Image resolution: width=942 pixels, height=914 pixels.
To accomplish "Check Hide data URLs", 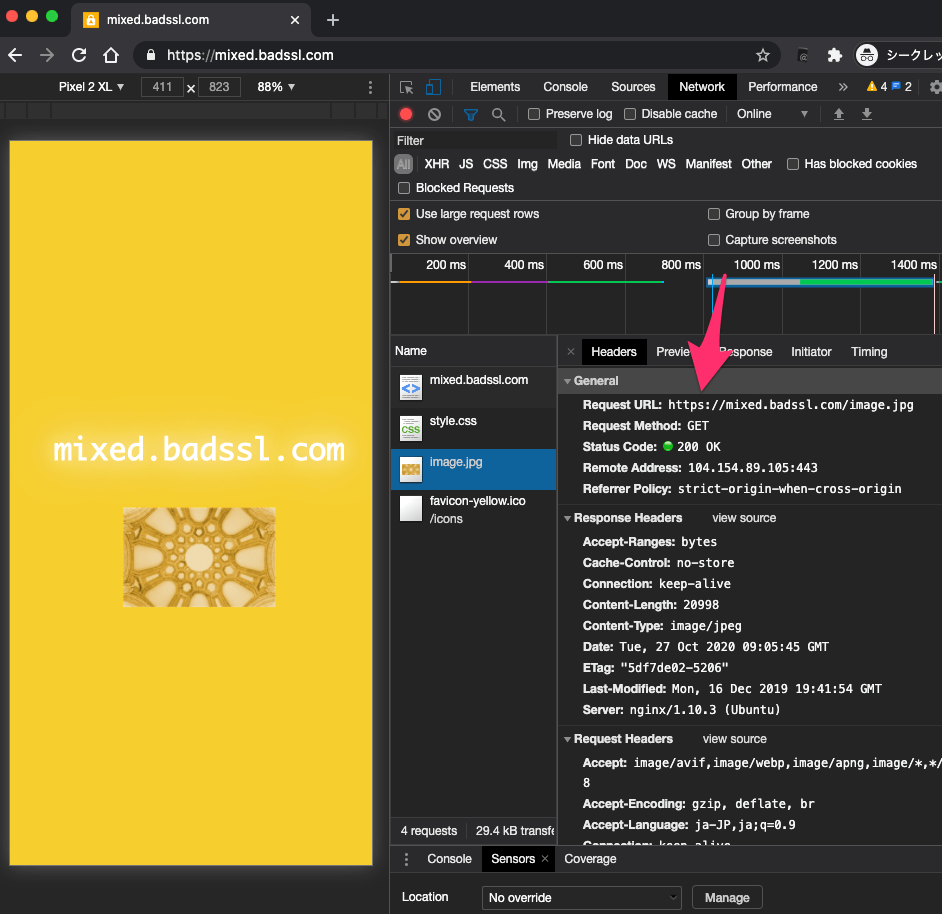I will 576,140.
